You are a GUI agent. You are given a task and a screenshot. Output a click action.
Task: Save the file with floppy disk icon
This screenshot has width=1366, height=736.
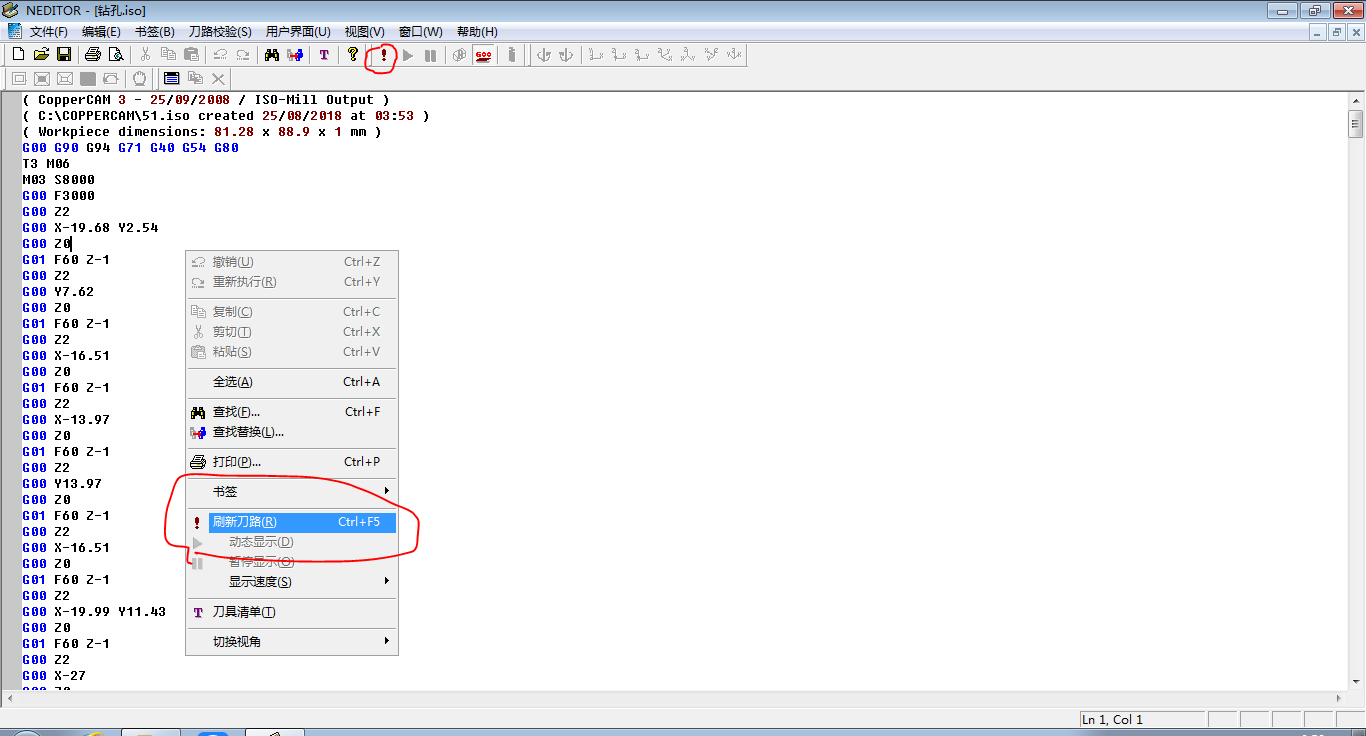(x=63, y=55)
